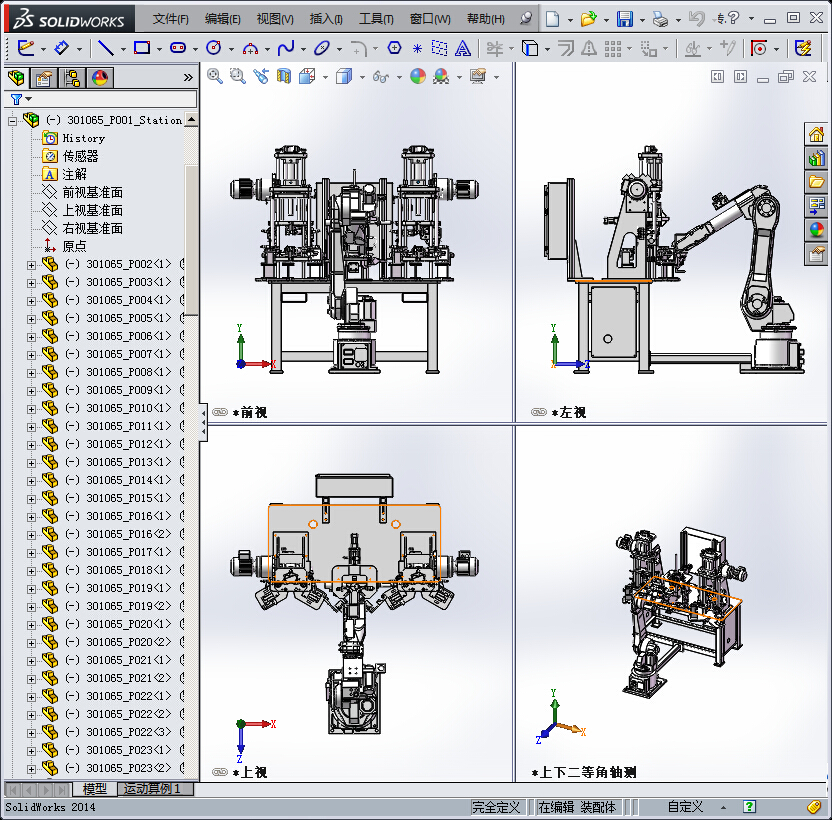Click the 自定义 status bar button

tap(686, 807)
